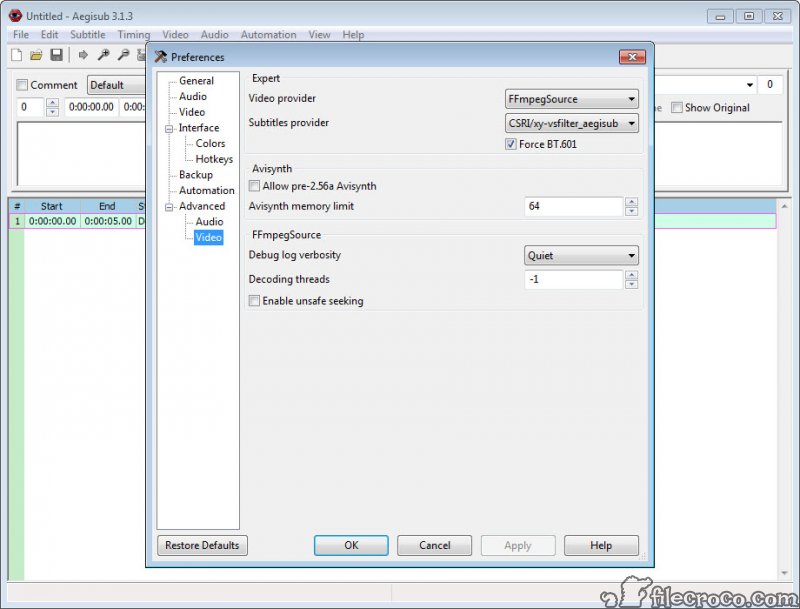Open the Automation menu
This screenshot has width=800, height=609.
click(268, 35)
